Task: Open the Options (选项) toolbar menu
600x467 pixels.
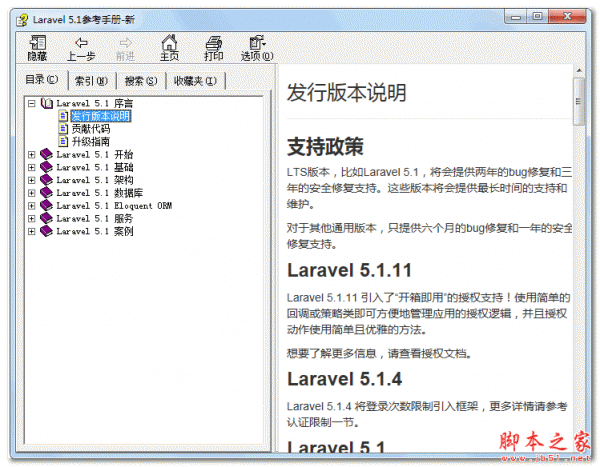Action: [x=257, y=48]
